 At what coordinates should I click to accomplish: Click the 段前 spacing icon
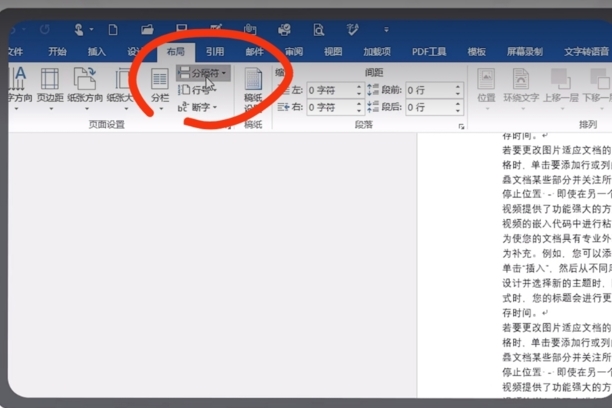pyautogui.click(x=373, y=90)
